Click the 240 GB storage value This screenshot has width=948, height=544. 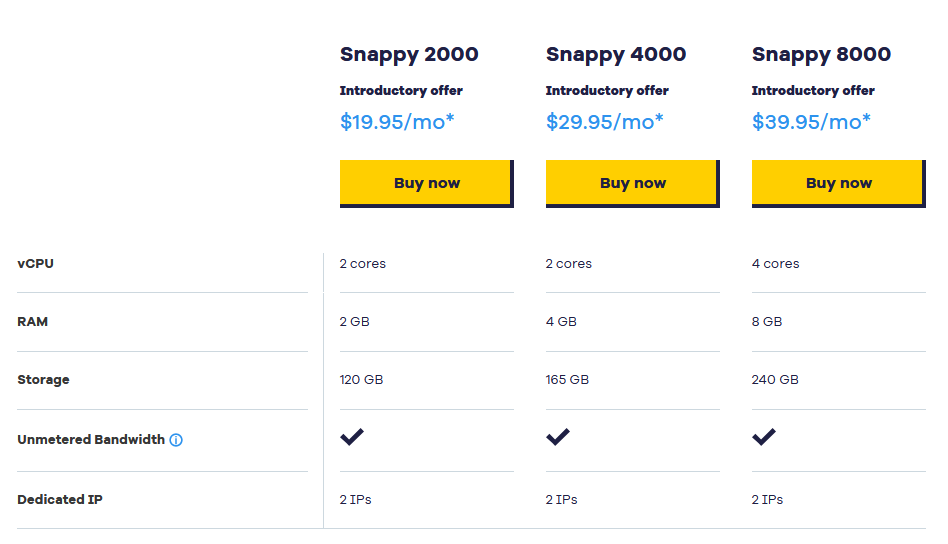click(775, 380)
